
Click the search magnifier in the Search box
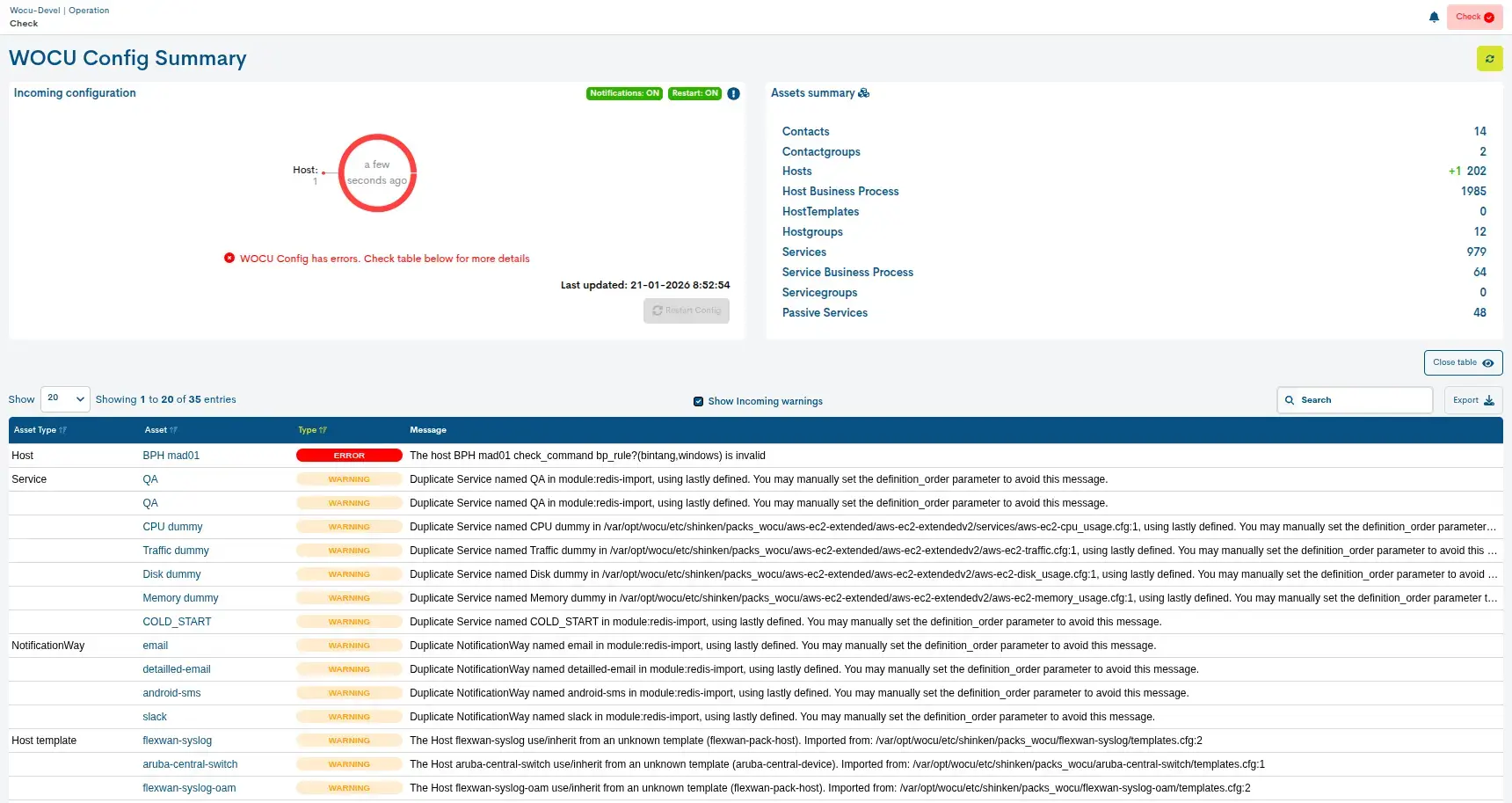(x=1290, y=399)
